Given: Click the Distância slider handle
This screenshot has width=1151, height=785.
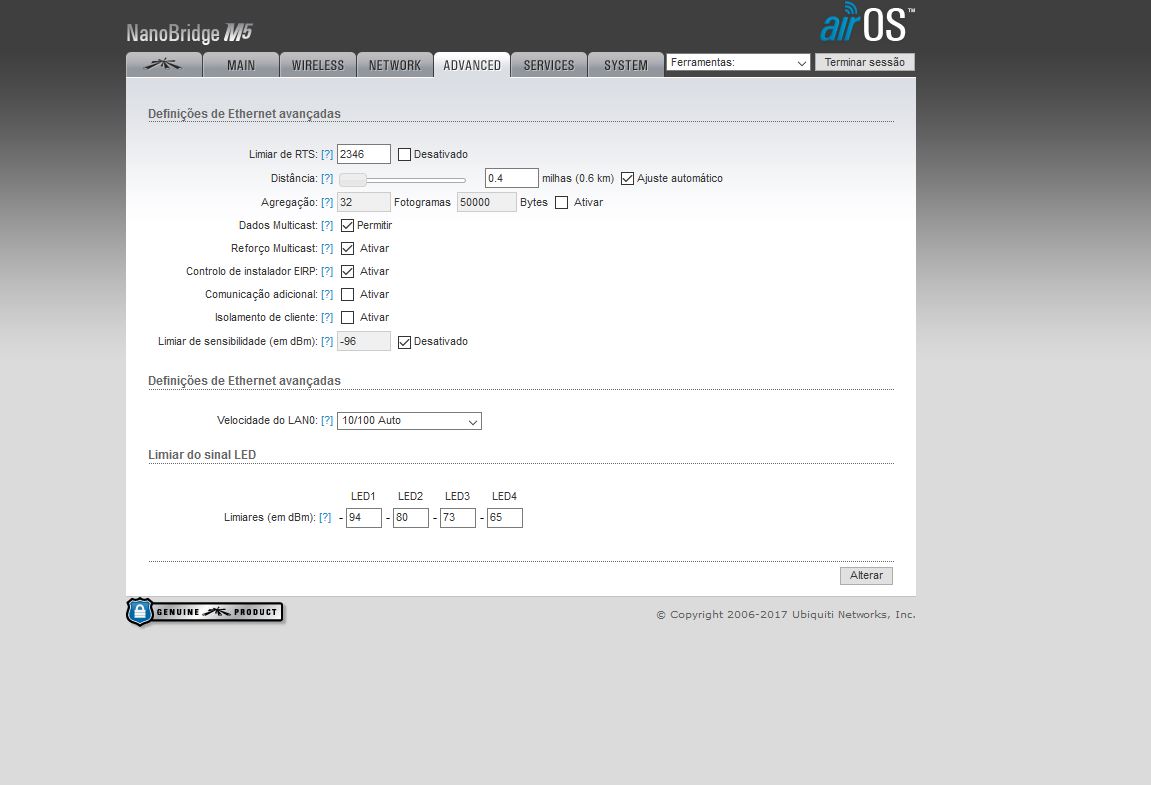Looking at the screenshot, I should pyautogui.click(x=353, y=179).
